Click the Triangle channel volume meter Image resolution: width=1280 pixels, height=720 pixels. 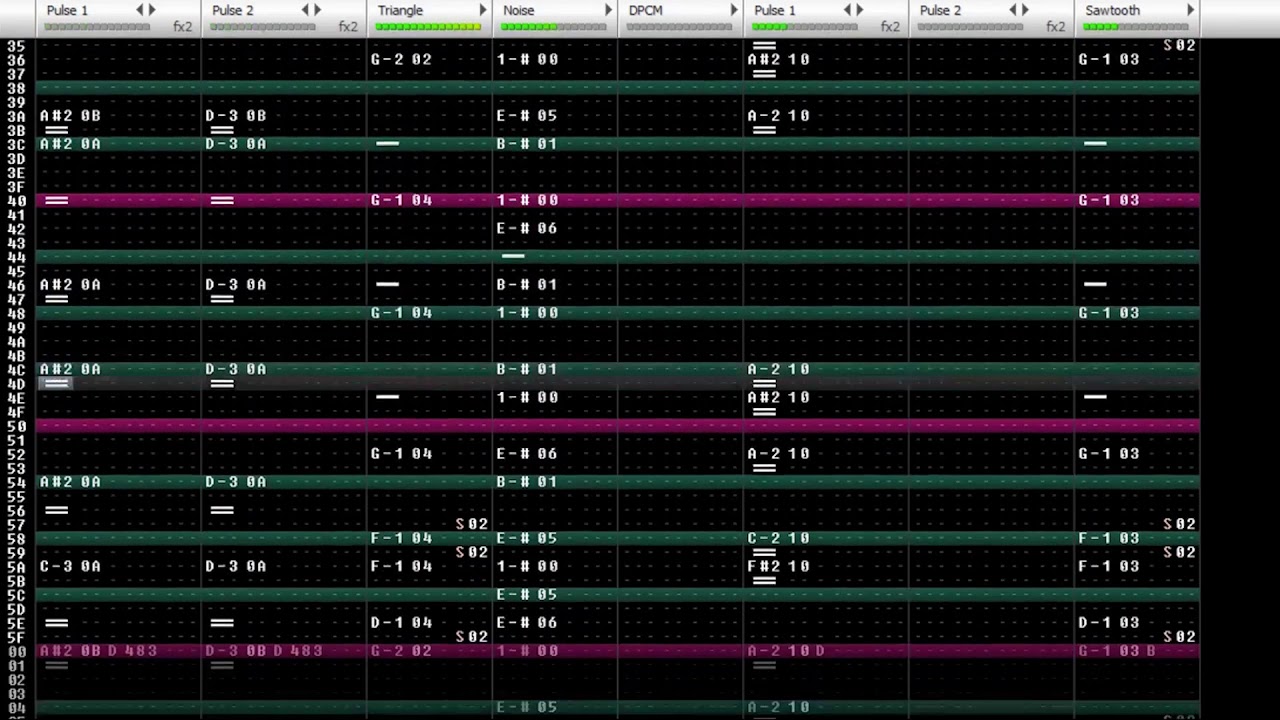click(x=428, y=27)
